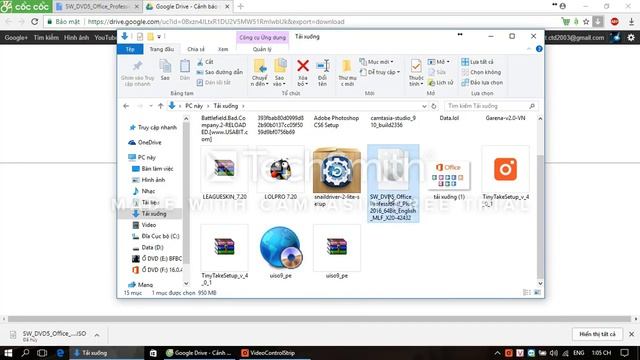
Task: Expand the SW_DVD5_Office download item menu
Action: coord(97,335)
